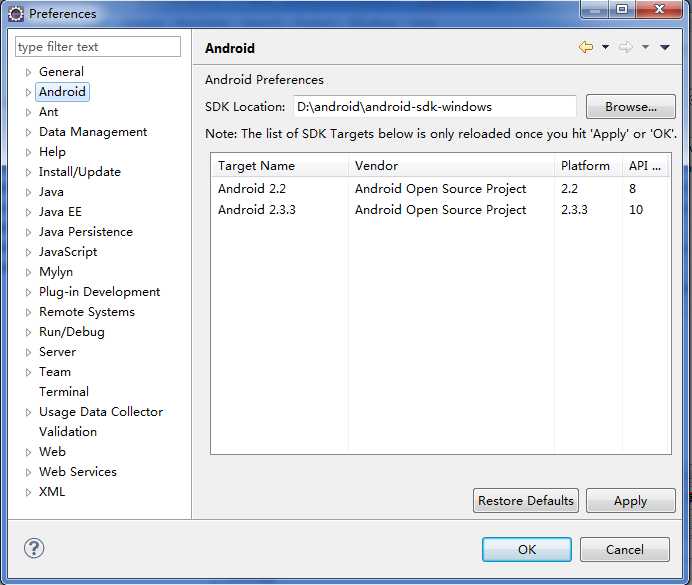Select Install/Update category
The width and height of the screenshot is (692, 585).
(x=80, y=172)
